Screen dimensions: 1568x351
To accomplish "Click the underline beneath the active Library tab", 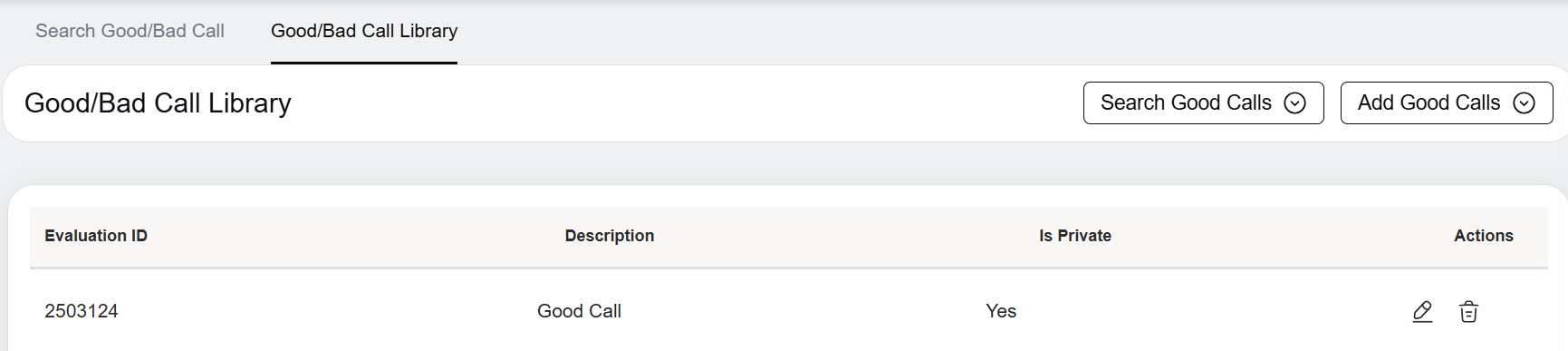I will pos(364,63).
